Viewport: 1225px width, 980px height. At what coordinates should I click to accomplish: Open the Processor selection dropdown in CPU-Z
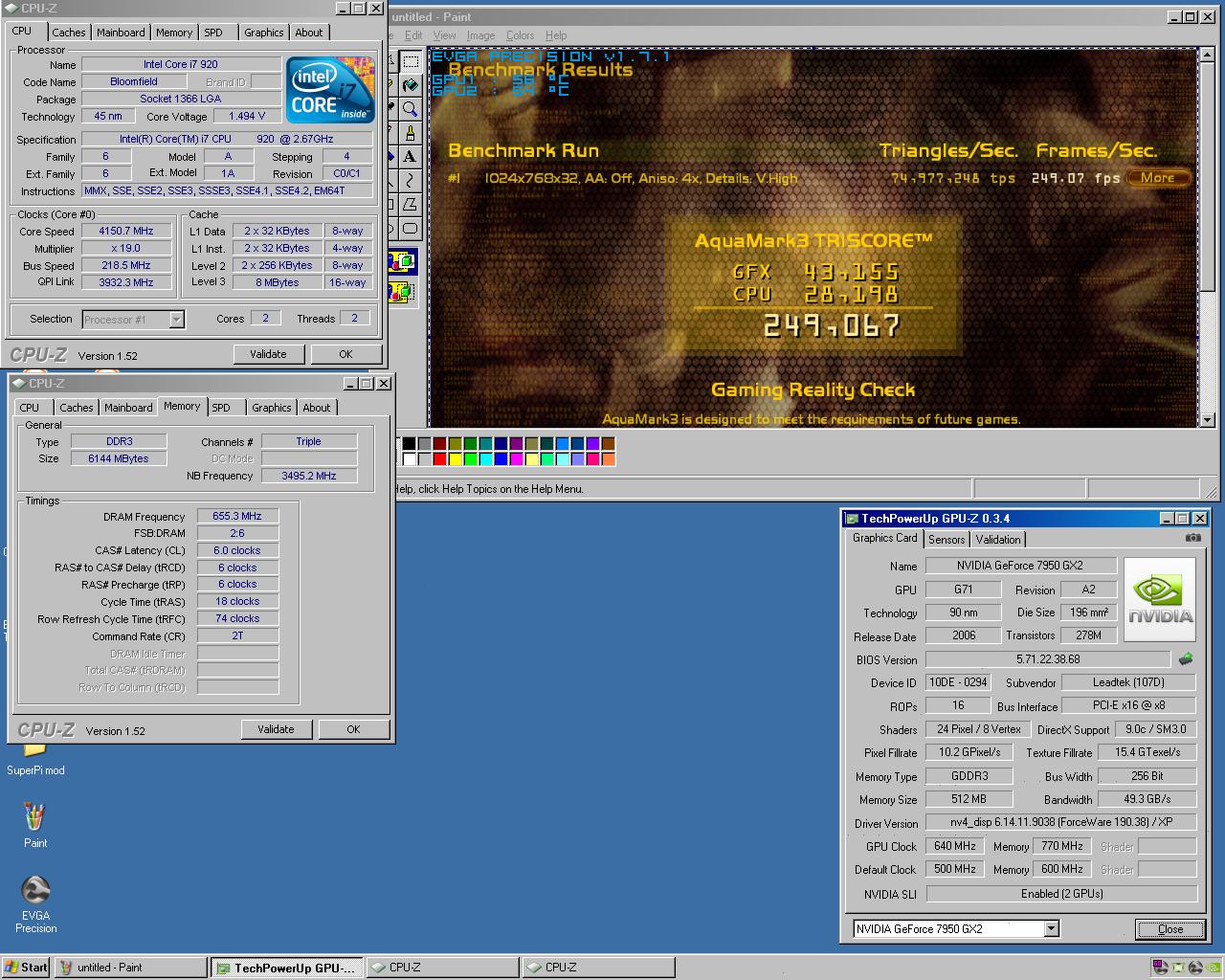[176, 320]
